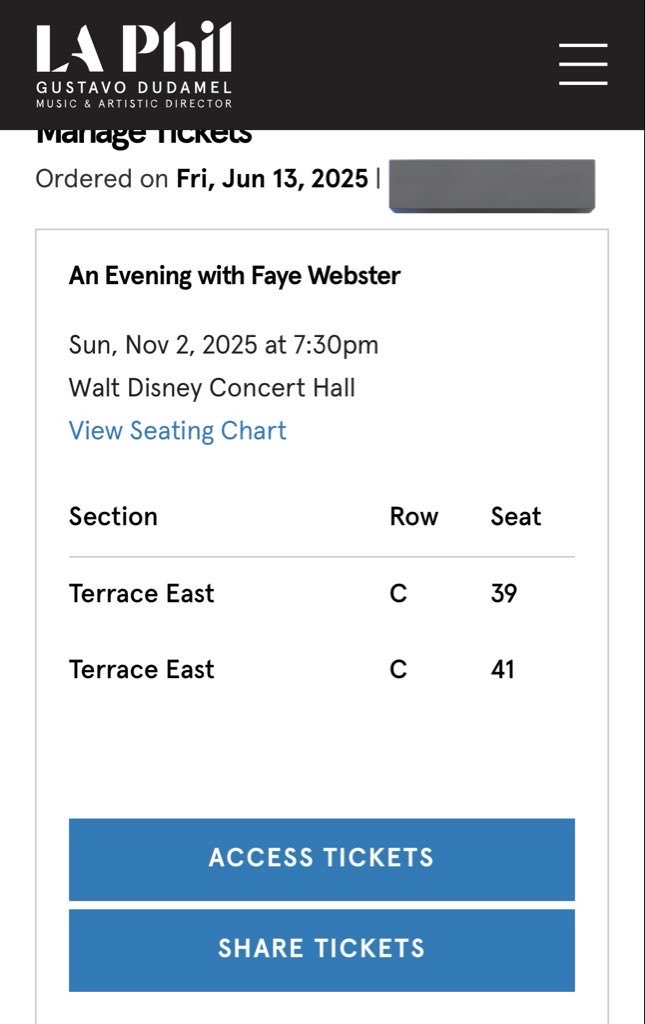645x1024 pixels.
Task: Click the Row column header
Action: [x=414, y=517]
